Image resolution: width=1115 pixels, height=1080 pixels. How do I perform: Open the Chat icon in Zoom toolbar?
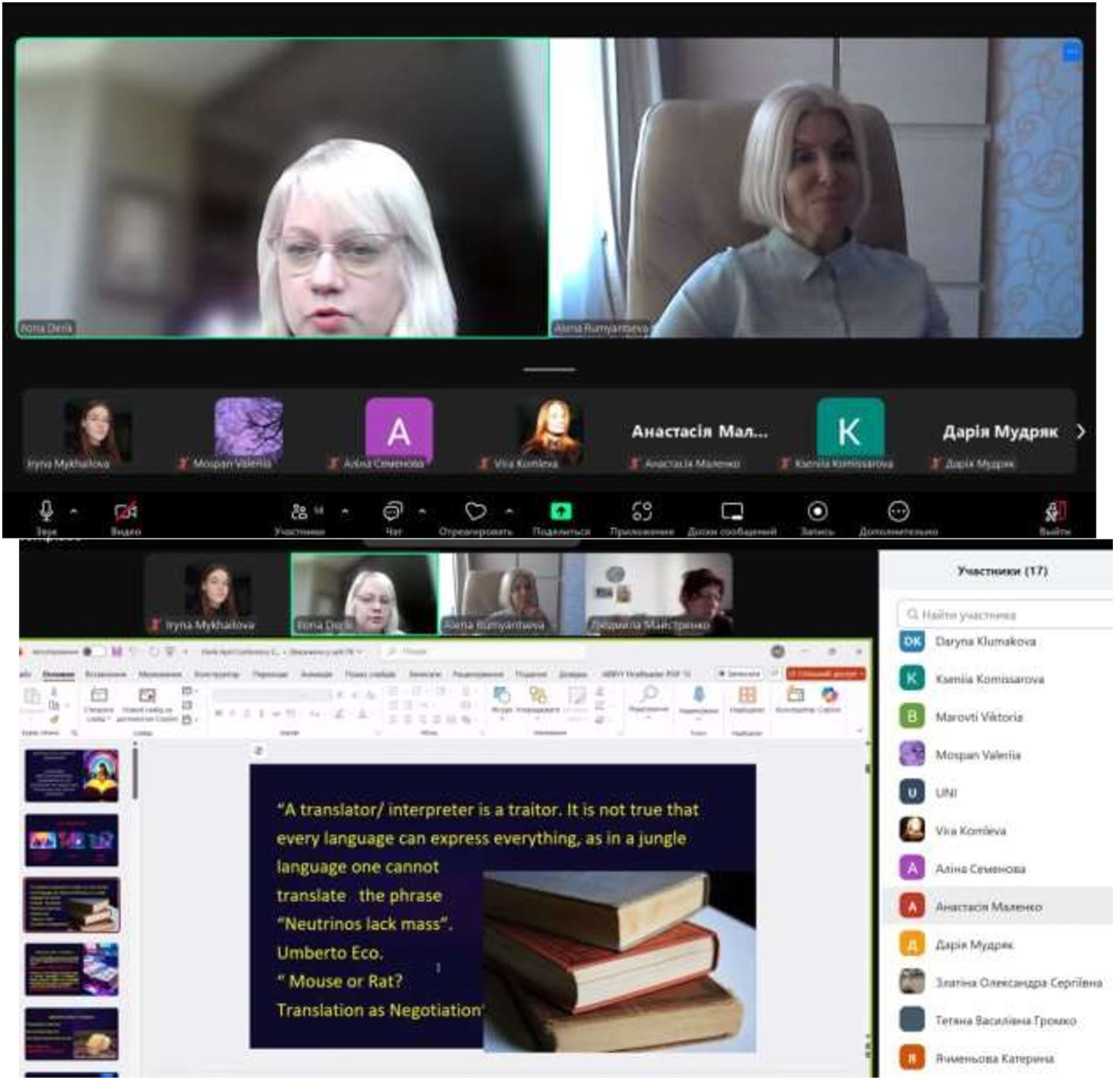[393, 511]
